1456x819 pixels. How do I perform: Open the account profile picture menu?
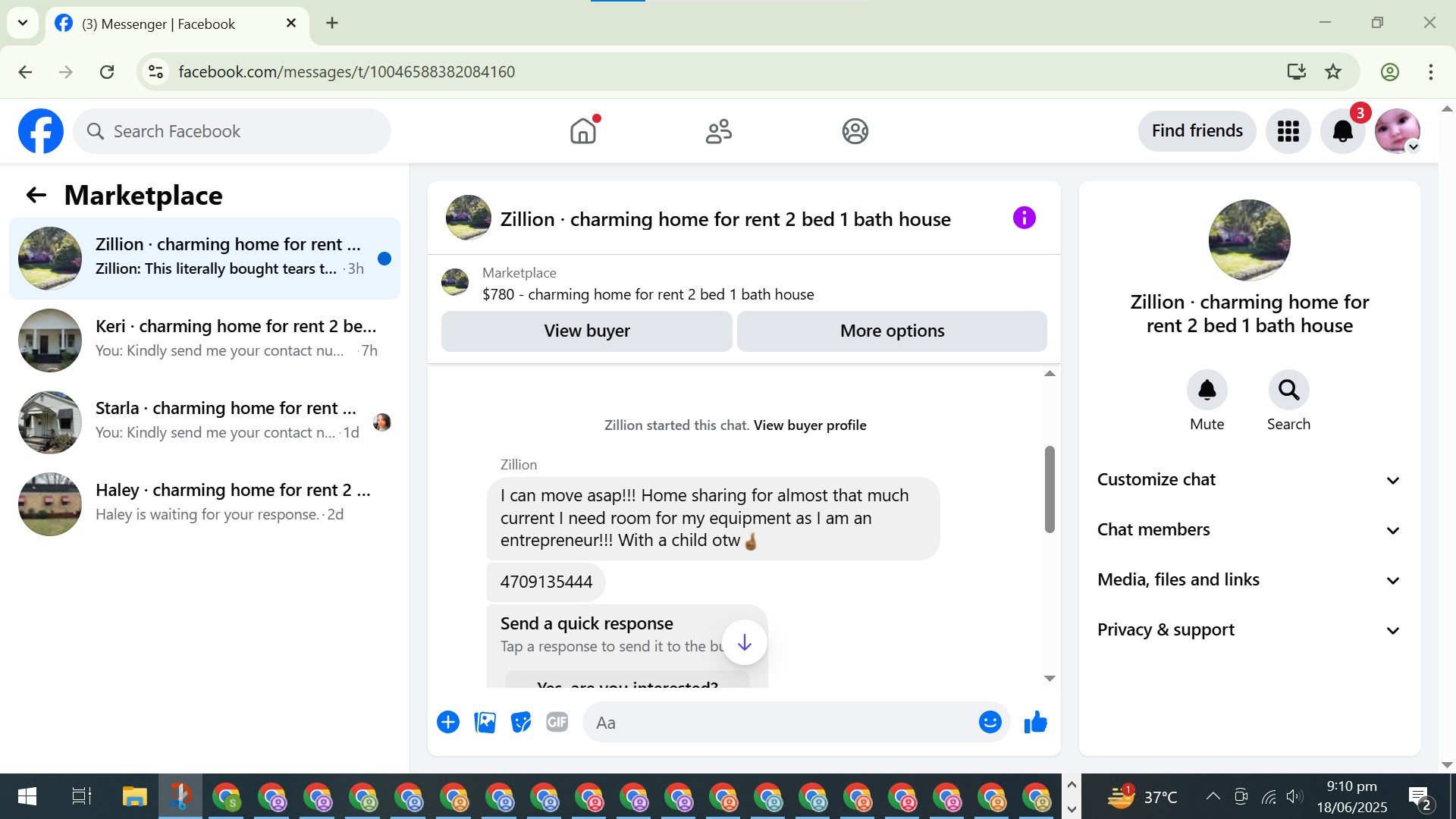coord(1398,131)
